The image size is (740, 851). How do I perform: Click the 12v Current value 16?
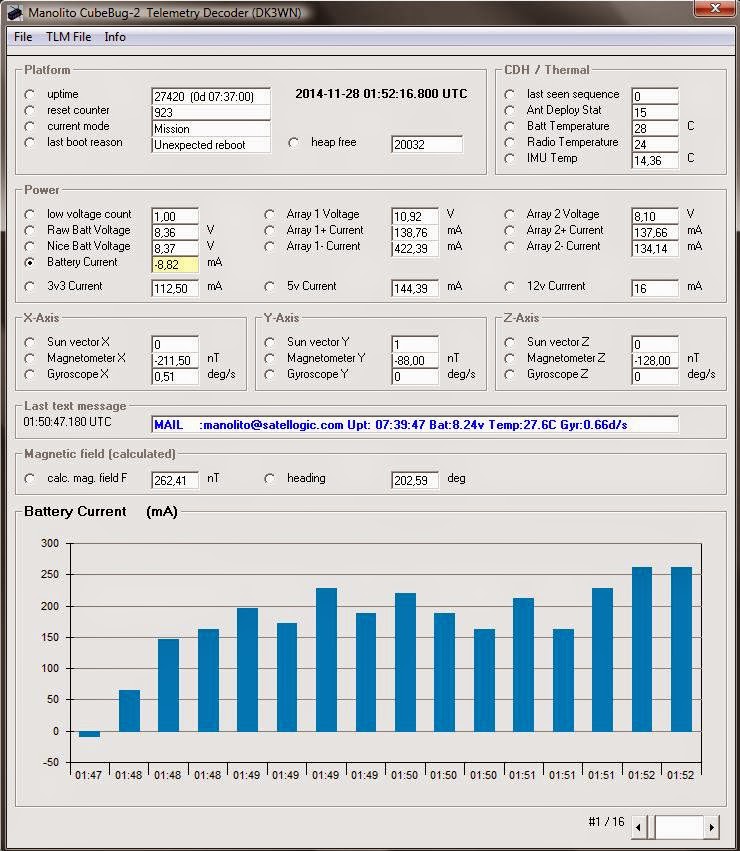pyautogui.click(x=655, y=288)
